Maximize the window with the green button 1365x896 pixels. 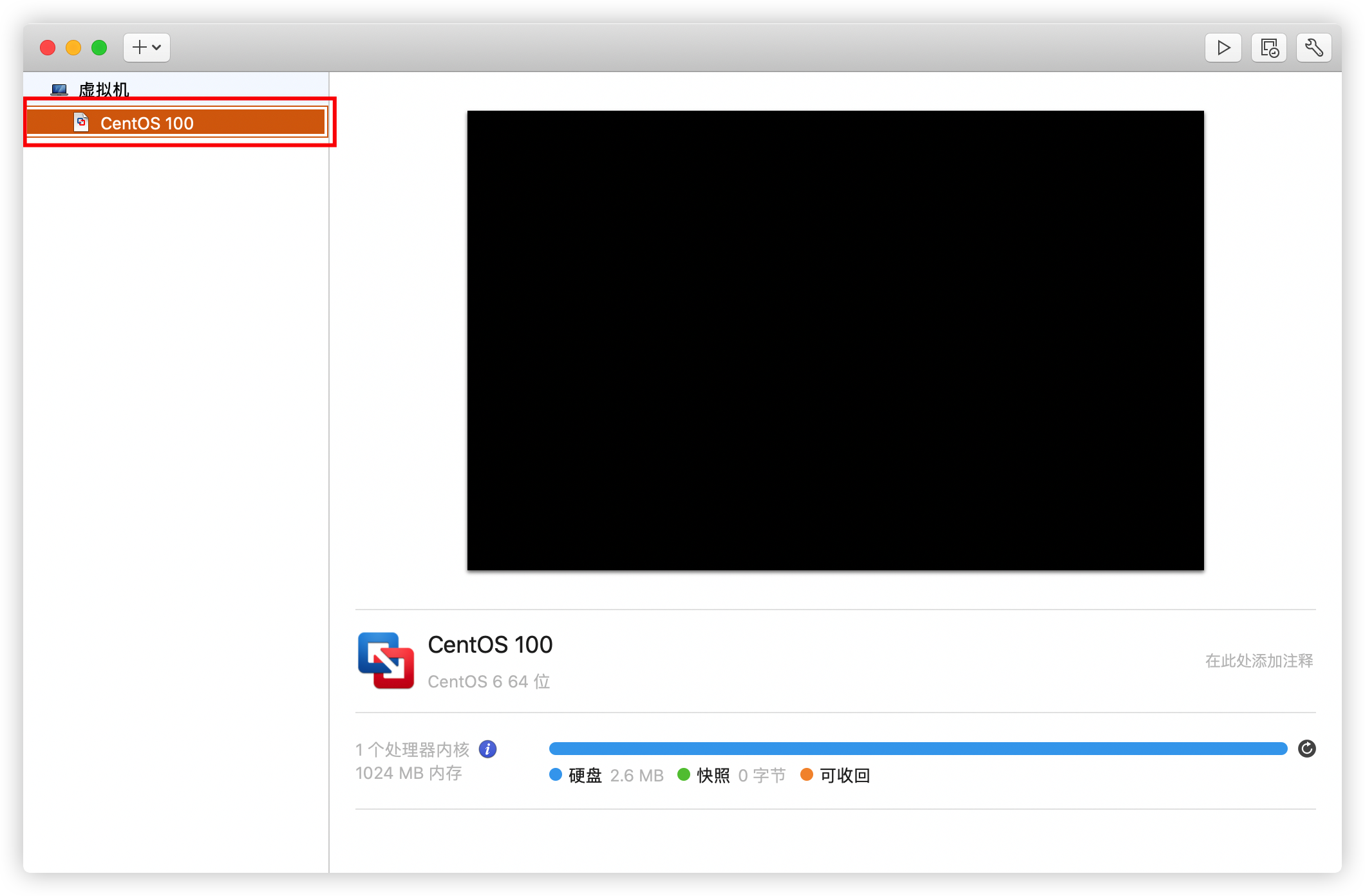(99, 48)
